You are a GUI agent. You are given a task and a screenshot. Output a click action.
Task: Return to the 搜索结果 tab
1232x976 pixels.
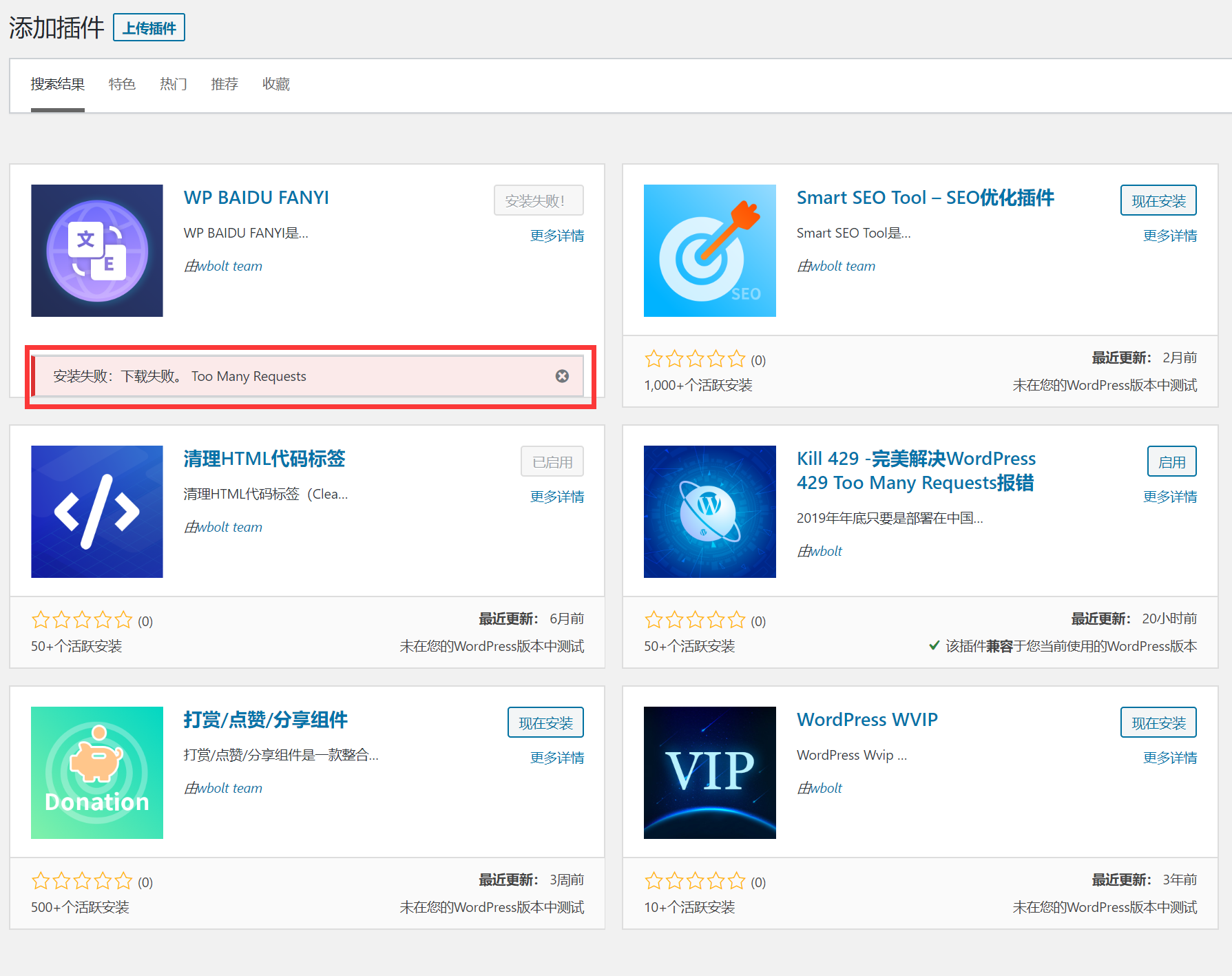[57, 83]
